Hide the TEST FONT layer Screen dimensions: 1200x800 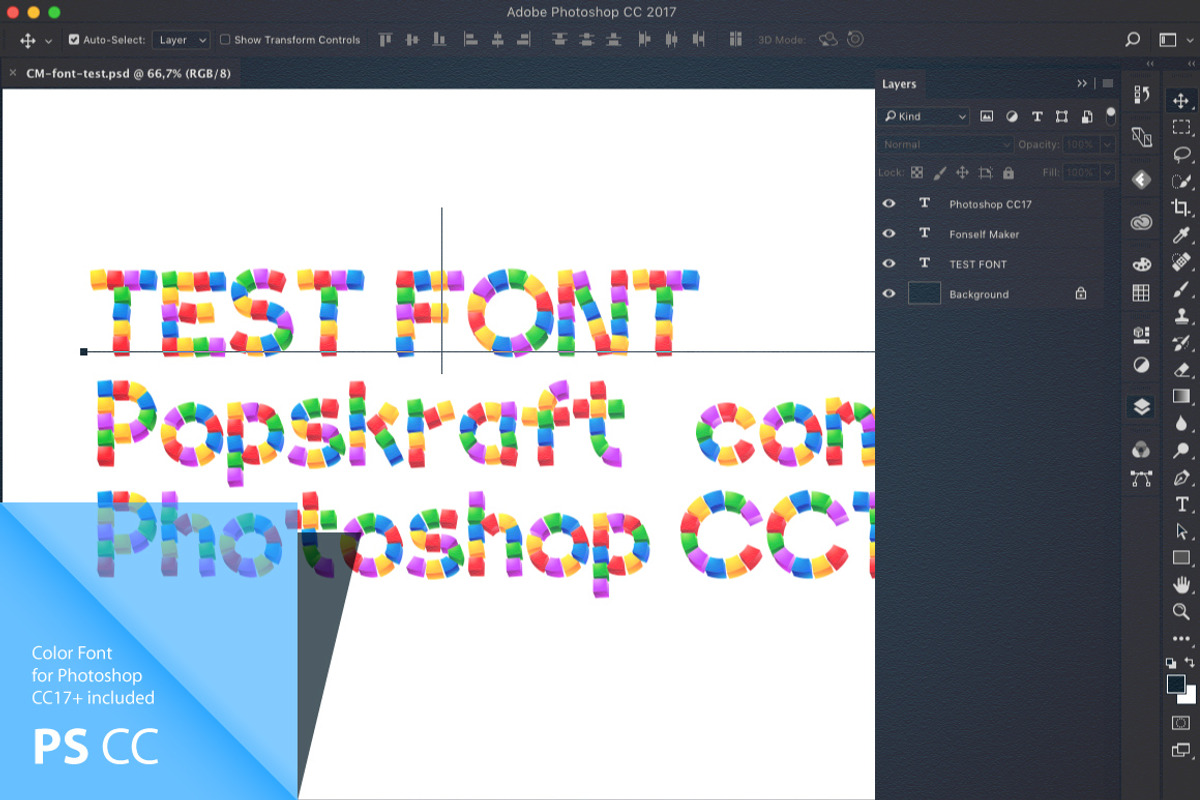coord(889,264)
